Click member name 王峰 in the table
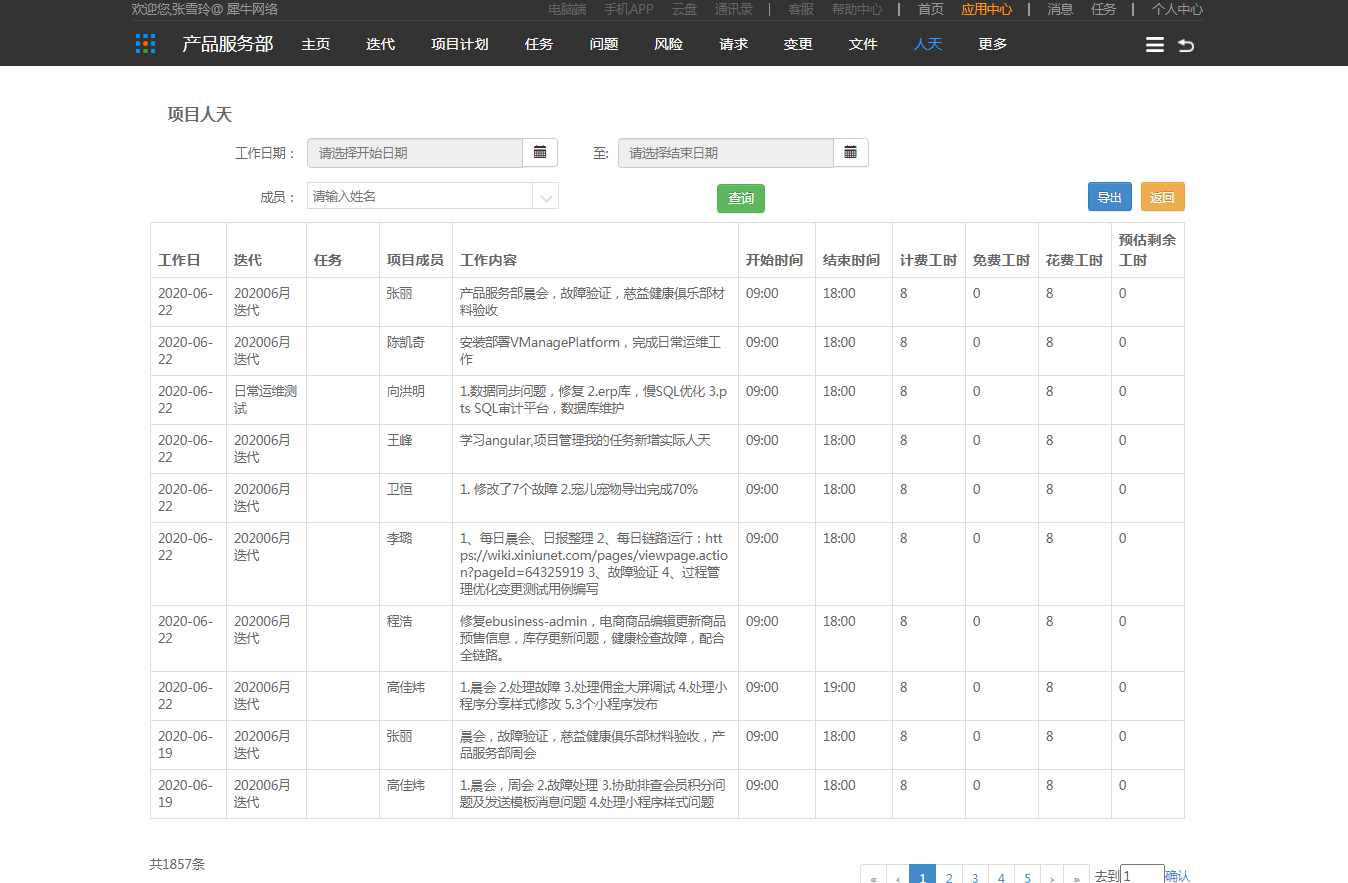This screenshot has width=1348, height=883. click(x=400, y=440)
